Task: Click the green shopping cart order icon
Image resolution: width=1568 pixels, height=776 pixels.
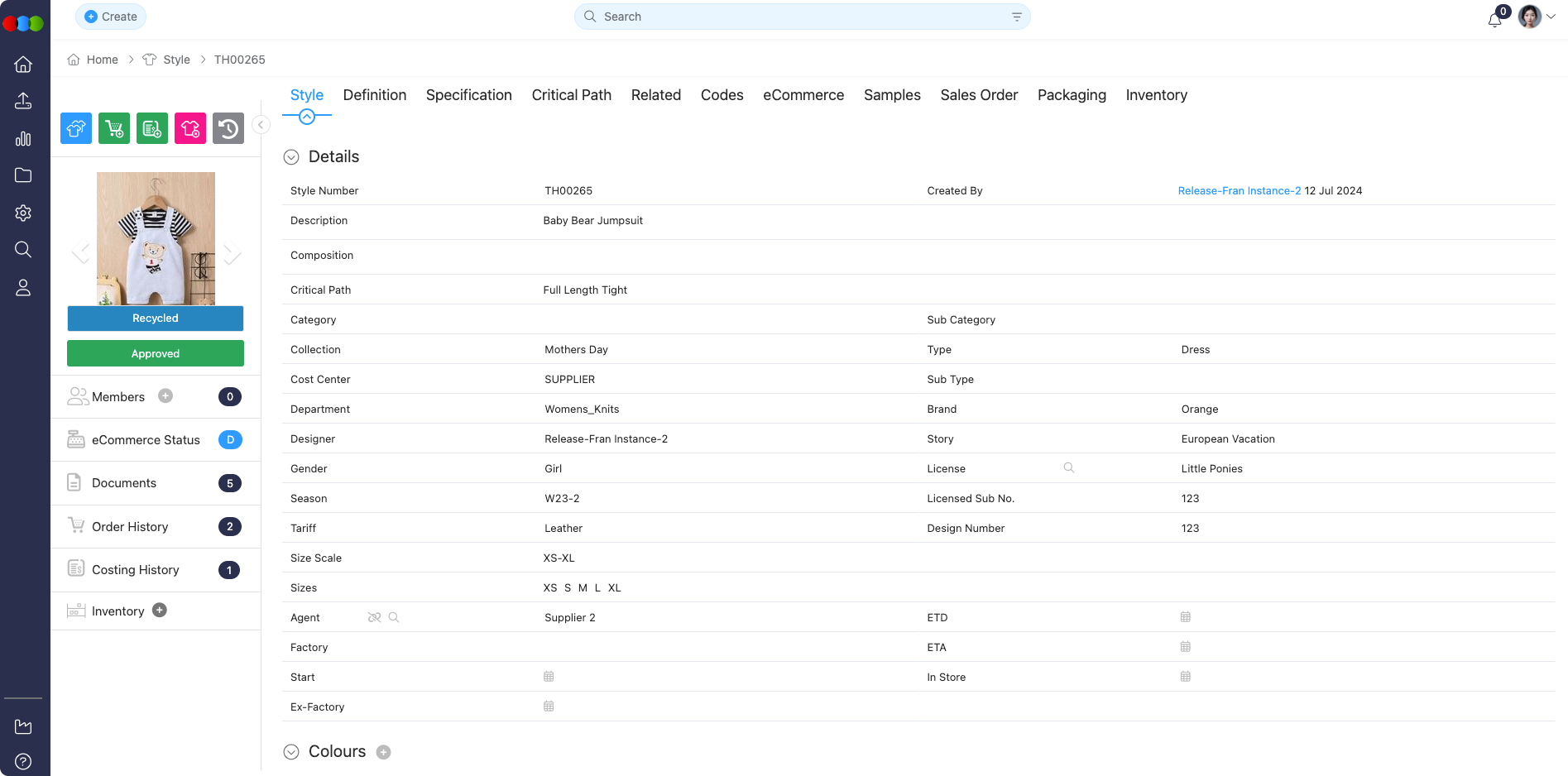Action: point(114,128)
